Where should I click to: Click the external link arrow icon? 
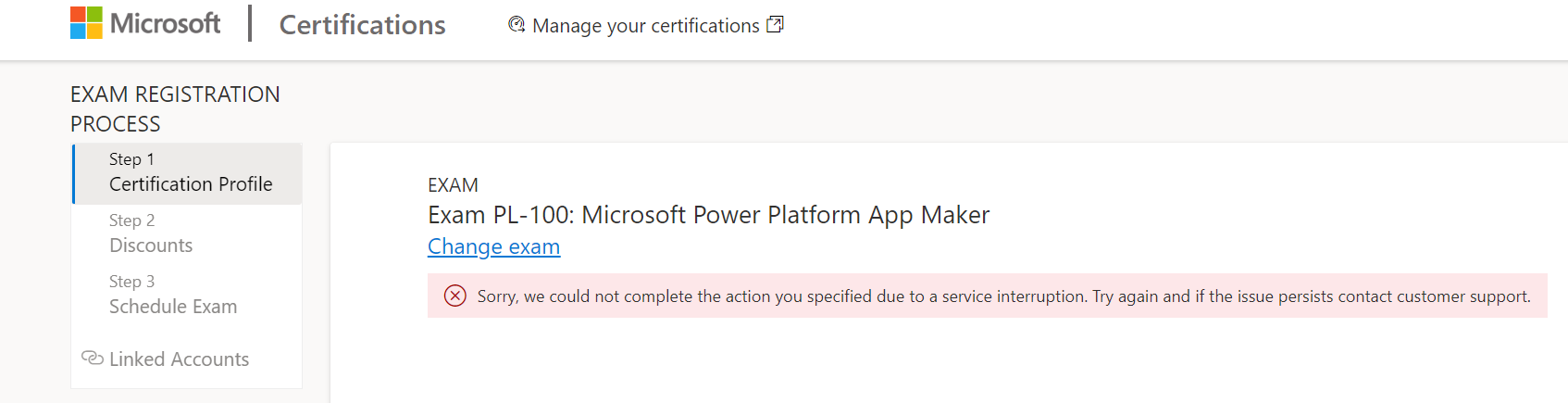[x=775, y=25]
